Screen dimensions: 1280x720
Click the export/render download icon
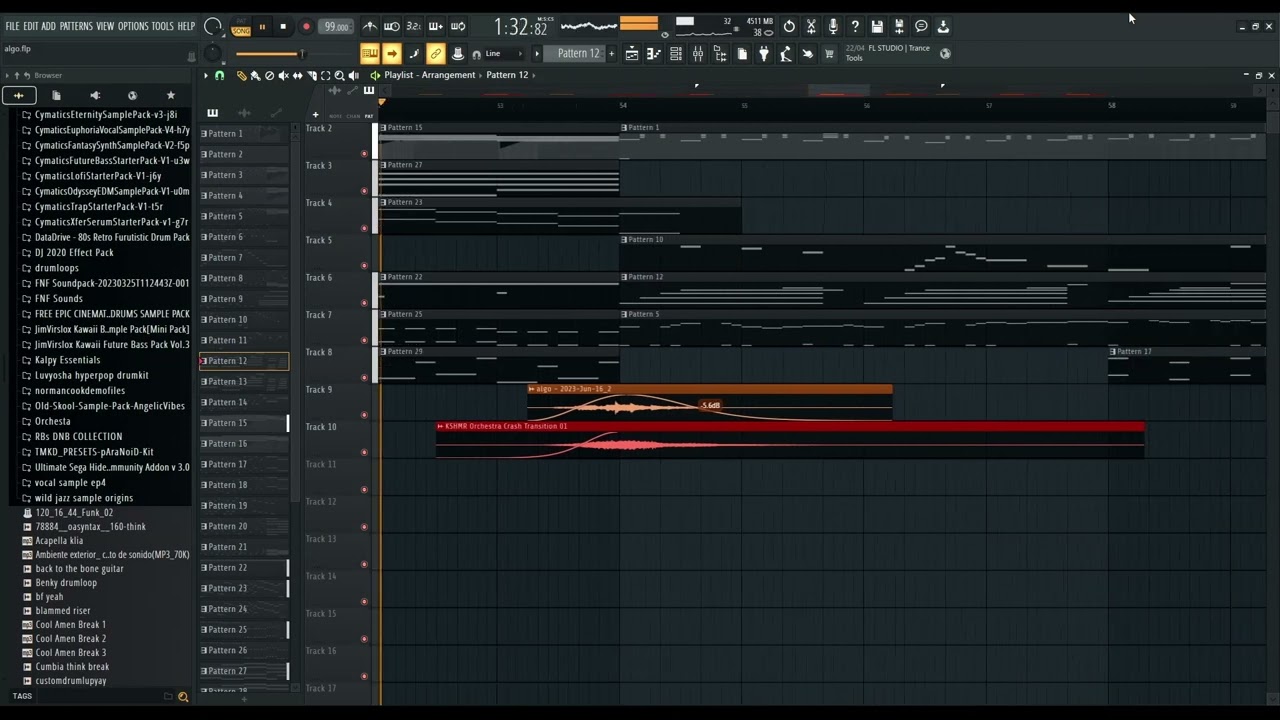pyautogui.click(x=943, y=27)
